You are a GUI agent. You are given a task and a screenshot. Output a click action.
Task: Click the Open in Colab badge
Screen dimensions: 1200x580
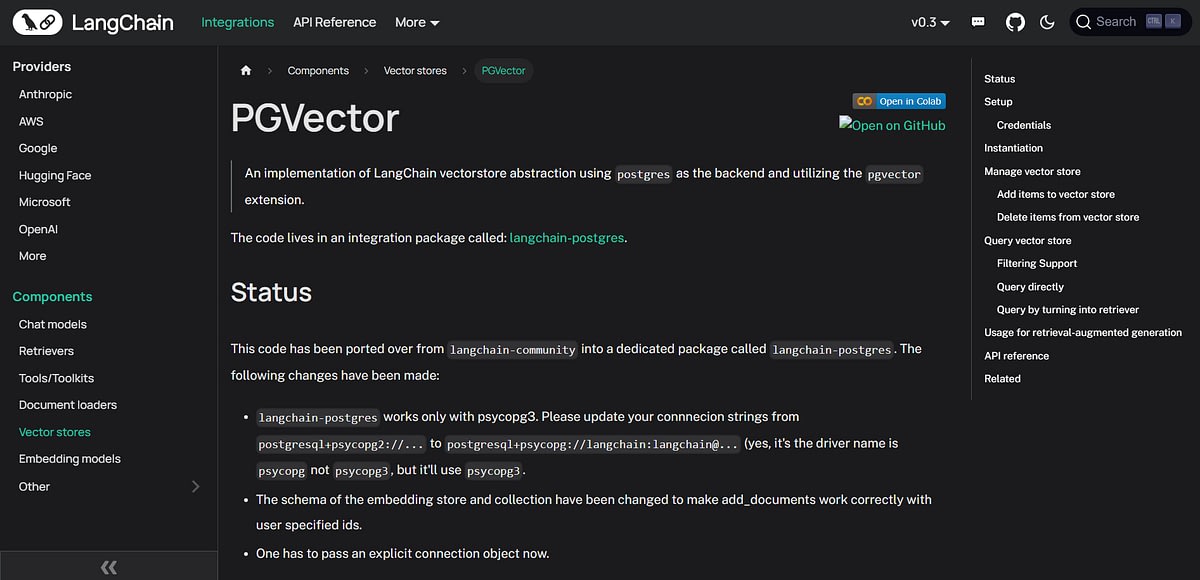[x=899, y=101]
